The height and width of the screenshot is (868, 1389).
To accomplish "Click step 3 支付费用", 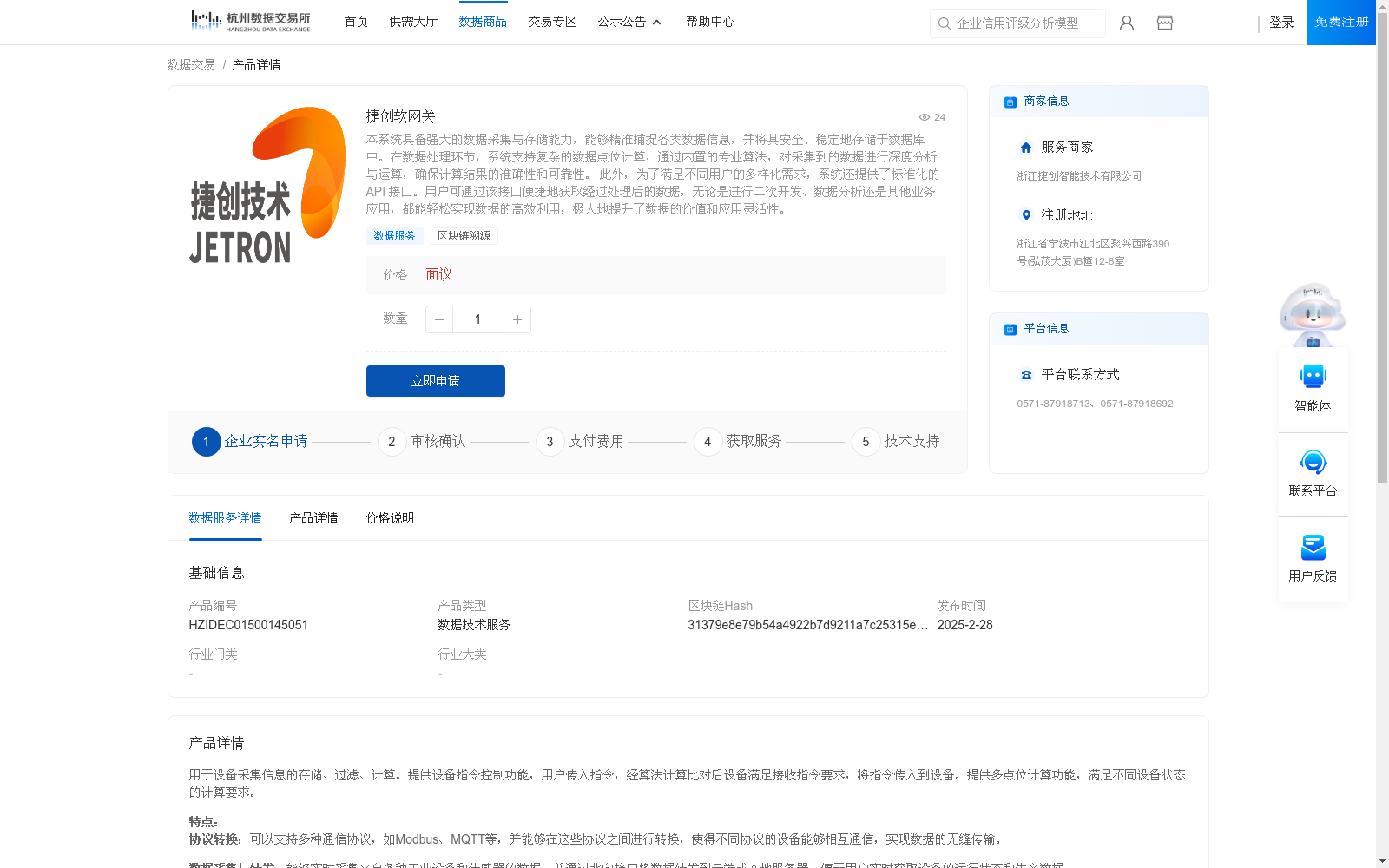I will tap(580, 442).
